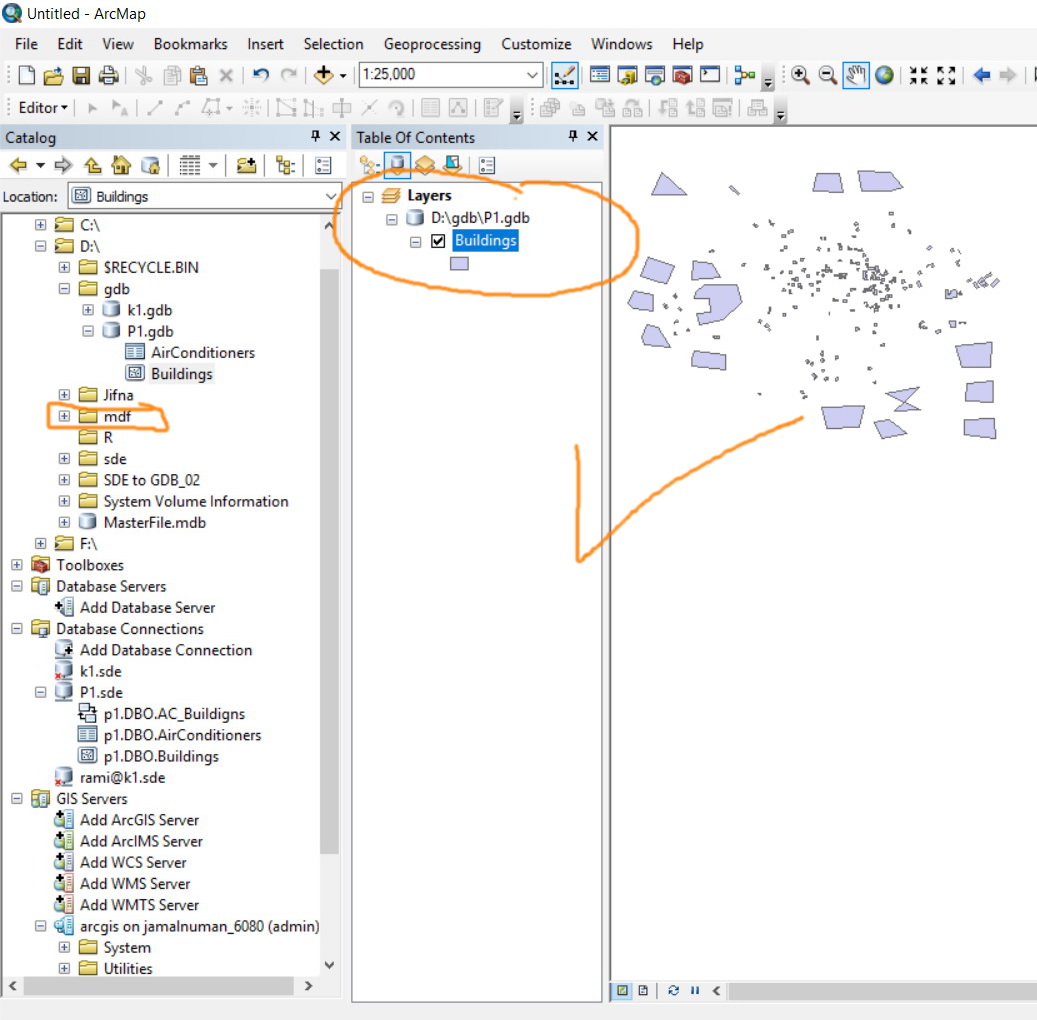
Task: Pause map drawing
Action: [x=694, y=990]
